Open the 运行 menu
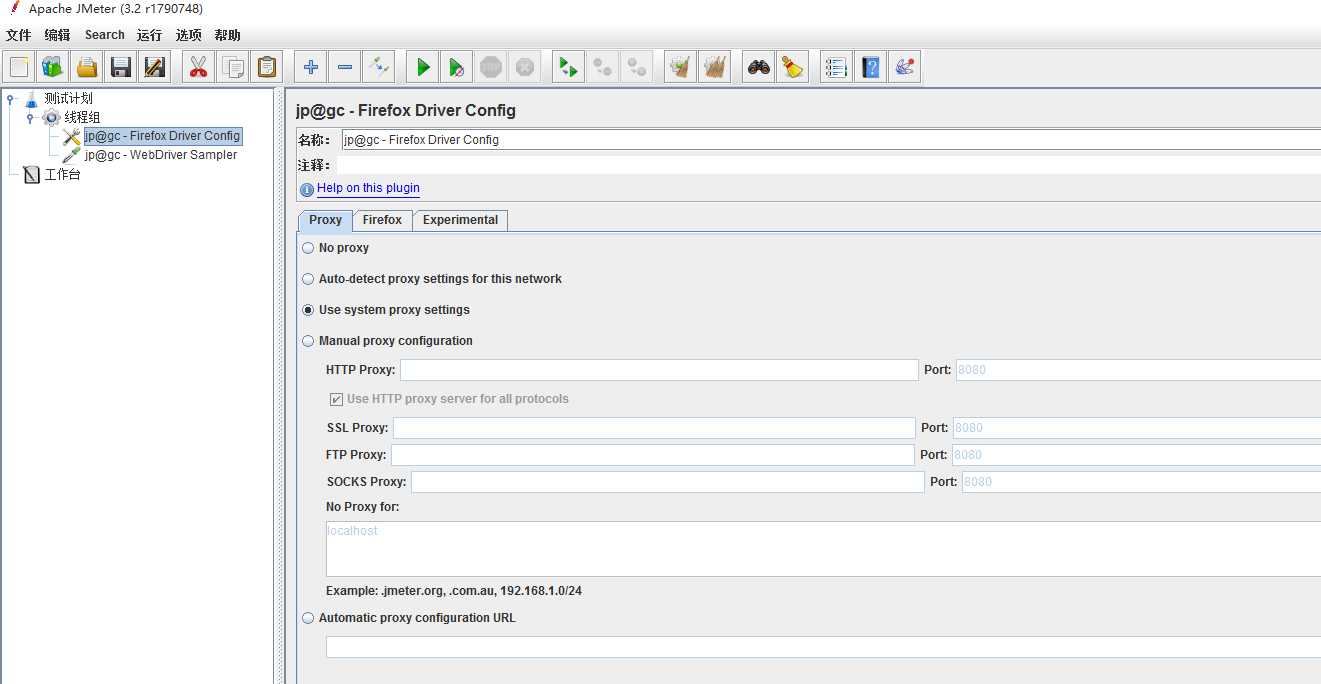1321x684 pixels. coord(149,35)
